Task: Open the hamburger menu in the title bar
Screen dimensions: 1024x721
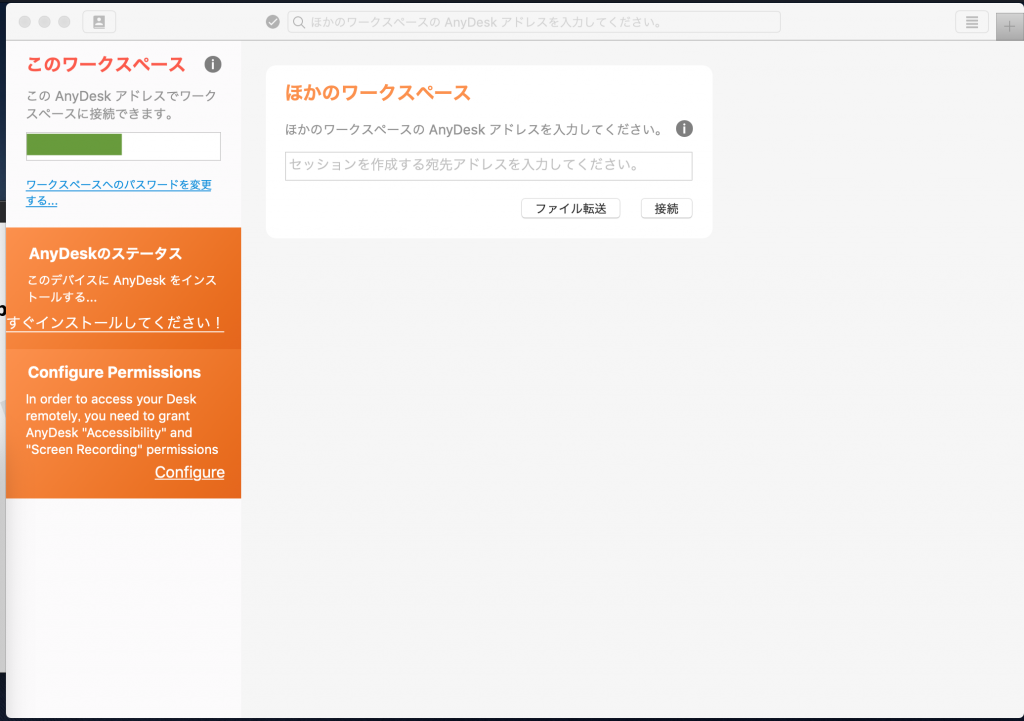Action: 972,22
